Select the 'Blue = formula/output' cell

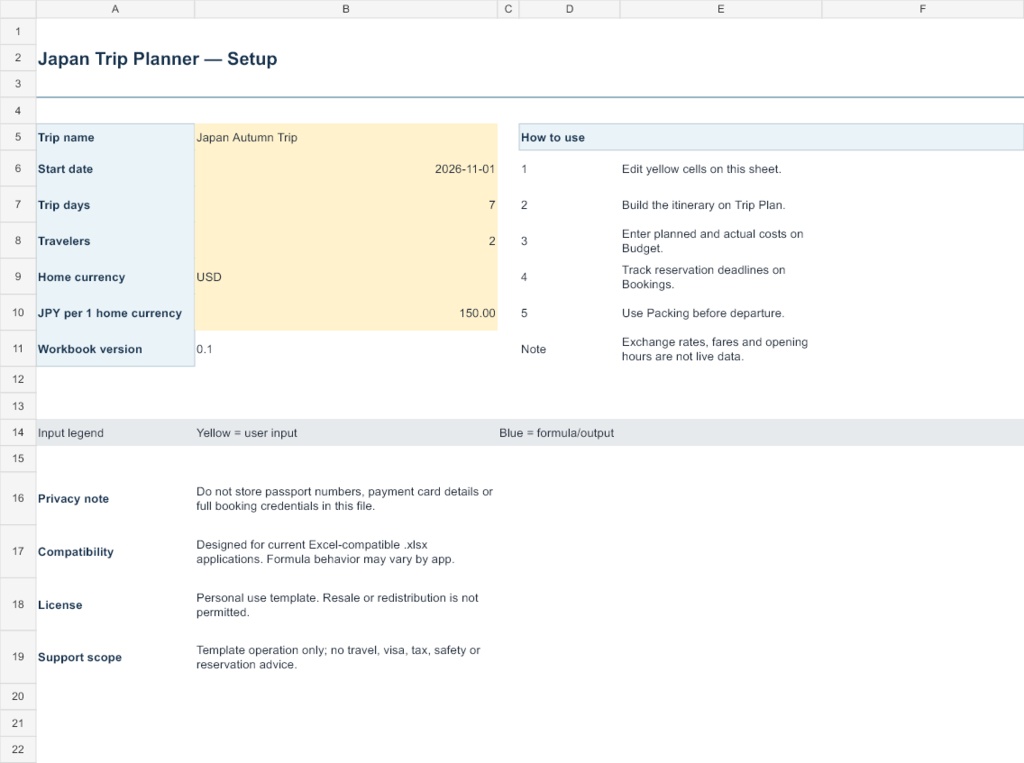click(x=556, y=432)
